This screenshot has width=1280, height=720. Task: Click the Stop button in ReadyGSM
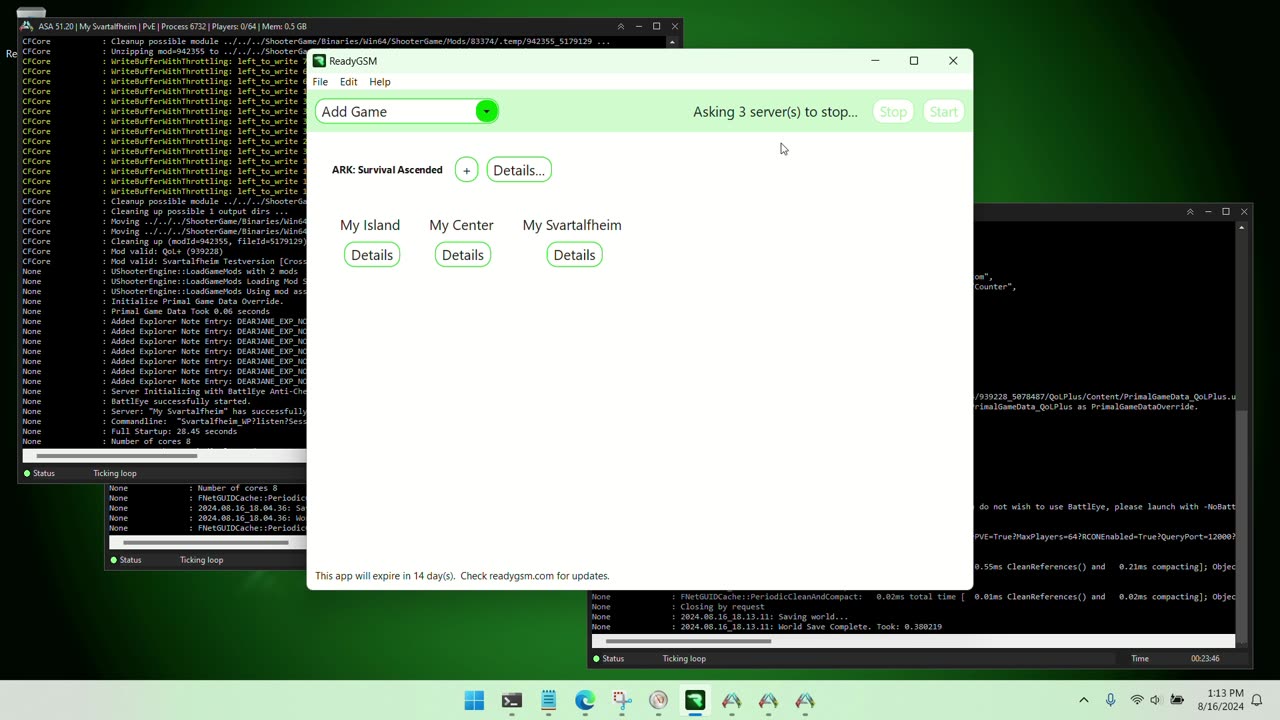click(x=893, y=112)
